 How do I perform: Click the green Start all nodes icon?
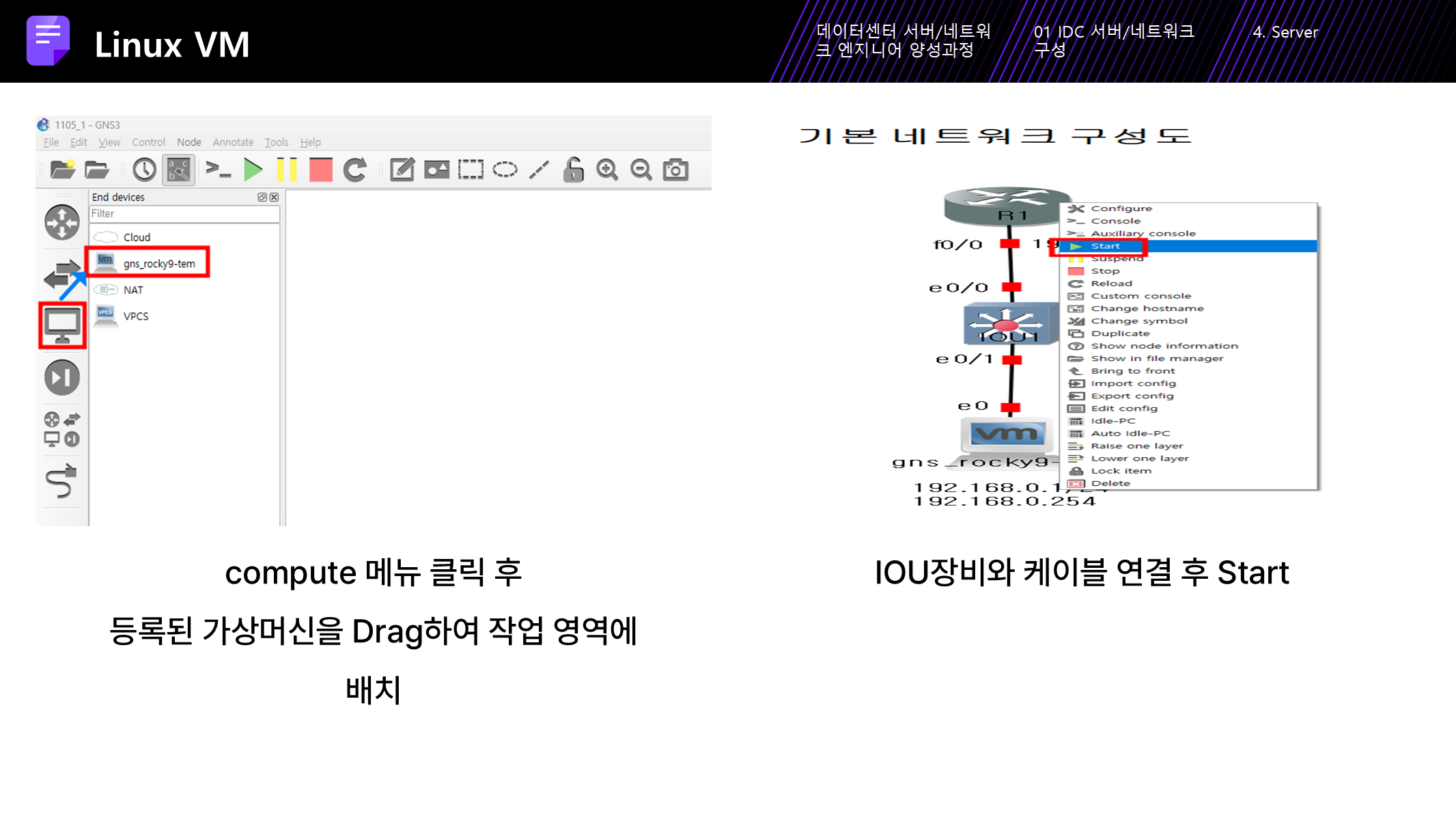253,169
